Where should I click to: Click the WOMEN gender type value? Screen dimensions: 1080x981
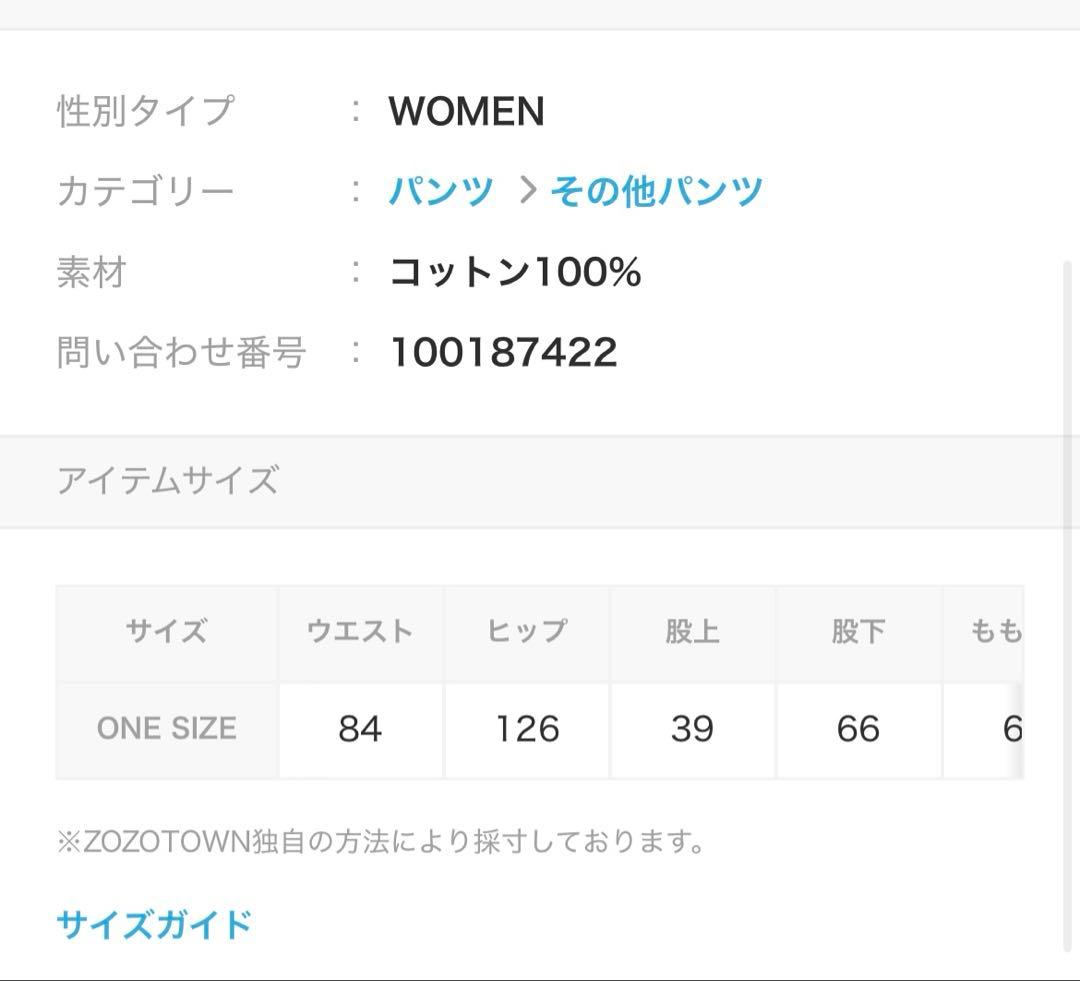point(466,111)
